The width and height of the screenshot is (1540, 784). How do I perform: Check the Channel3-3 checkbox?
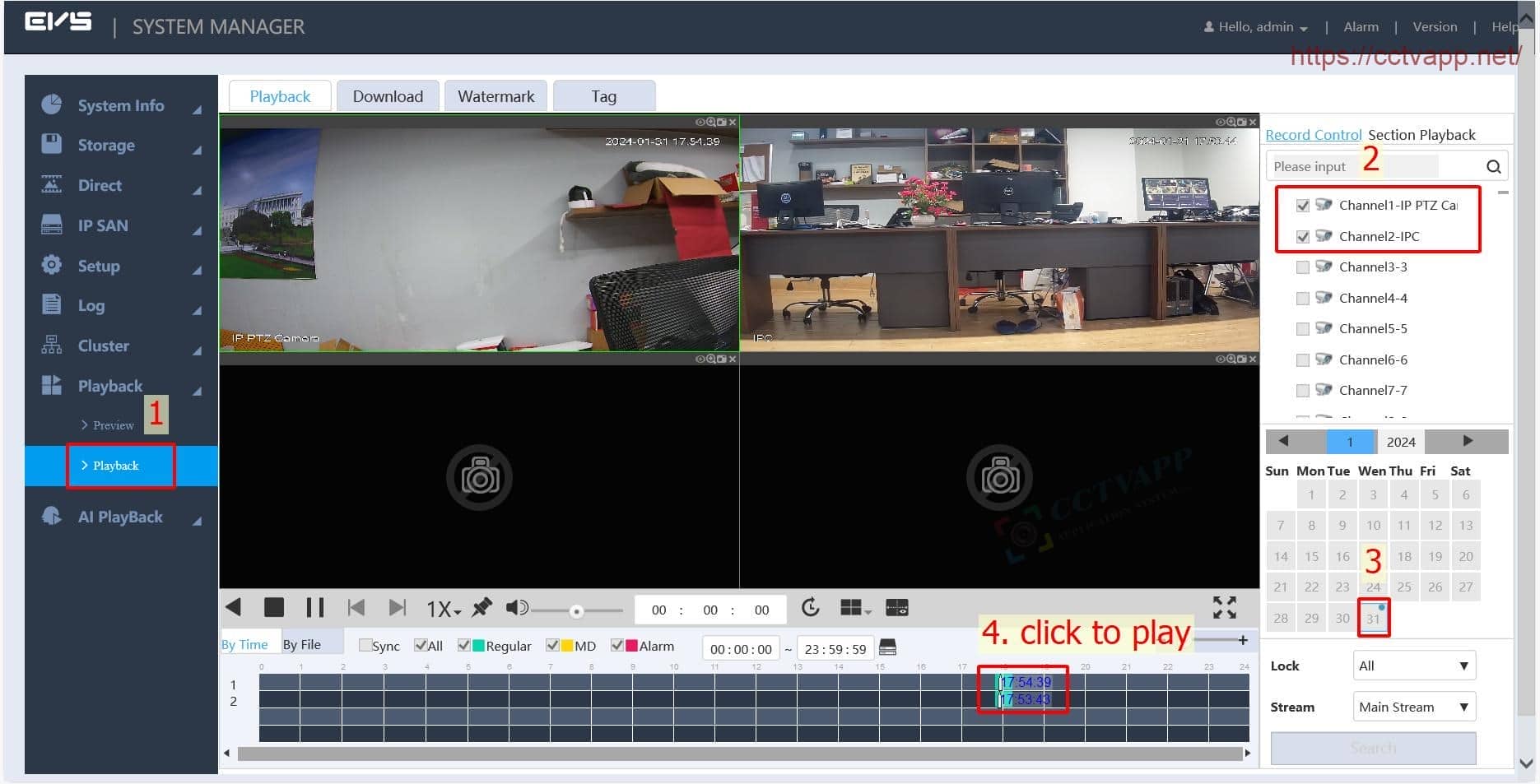[1302, 267]
